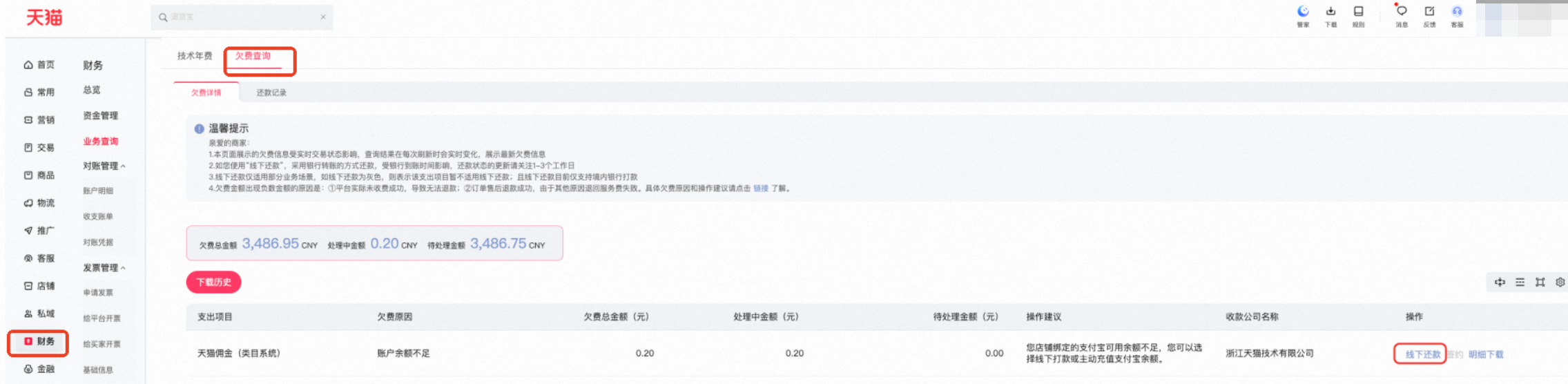Open 常用 in left sidebar
The width and height of the screenshot is (1568, 384).
pos(39,93)
